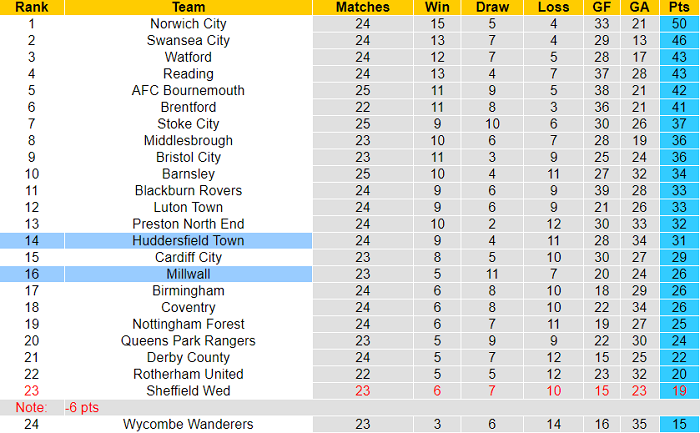Select the Nottingham Forest team row
The image size is (700, 433).
pos(188,324)
